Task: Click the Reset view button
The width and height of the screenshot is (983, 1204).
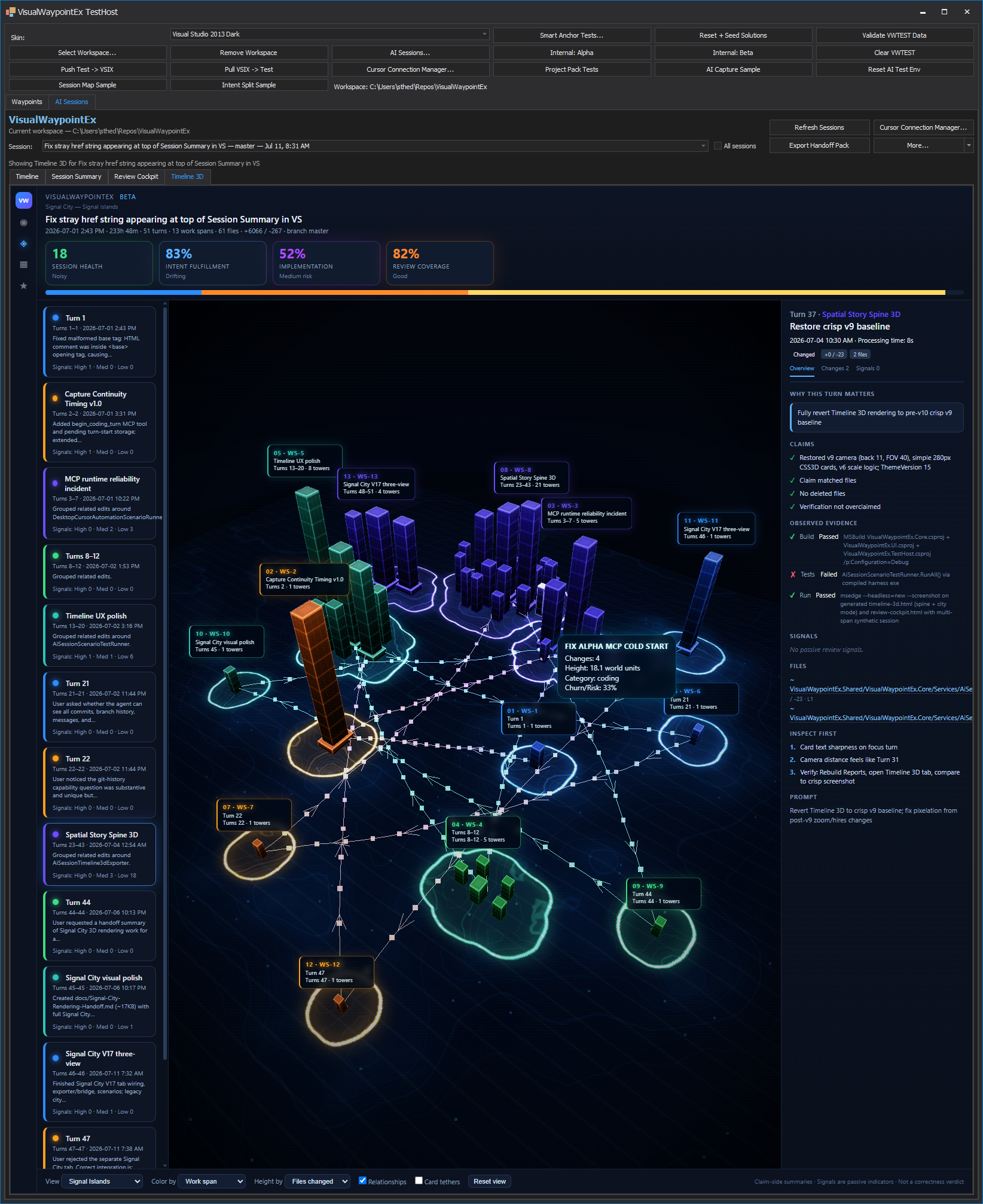Action: pos(490,1181)
